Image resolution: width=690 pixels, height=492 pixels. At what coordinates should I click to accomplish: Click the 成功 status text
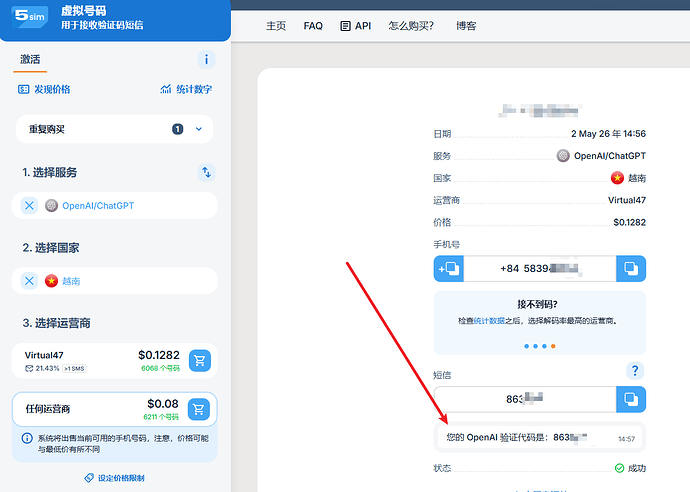pyautogui.click(x=637, y=468)
